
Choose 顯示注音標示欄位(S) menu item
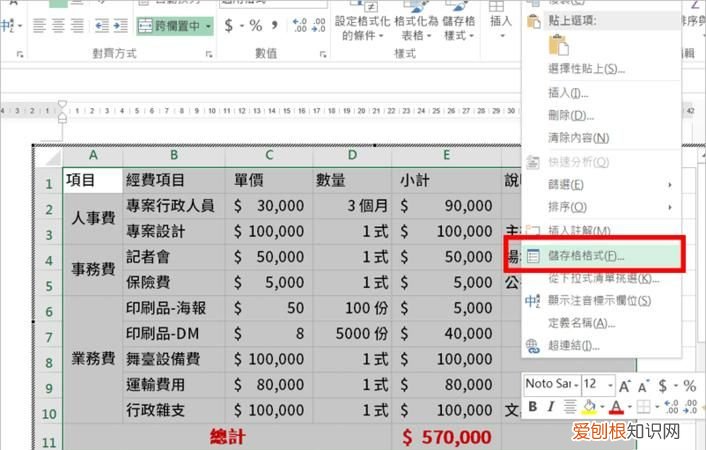pyautogui.click(x=602, y=300)
